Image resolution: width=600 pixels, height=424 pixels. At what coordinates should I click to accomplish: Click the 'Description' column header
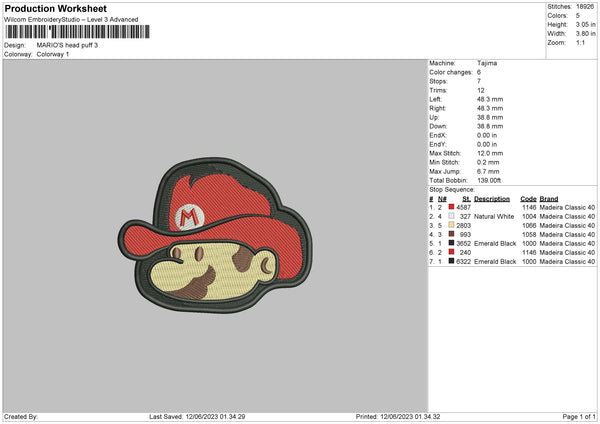click(492, 199)
